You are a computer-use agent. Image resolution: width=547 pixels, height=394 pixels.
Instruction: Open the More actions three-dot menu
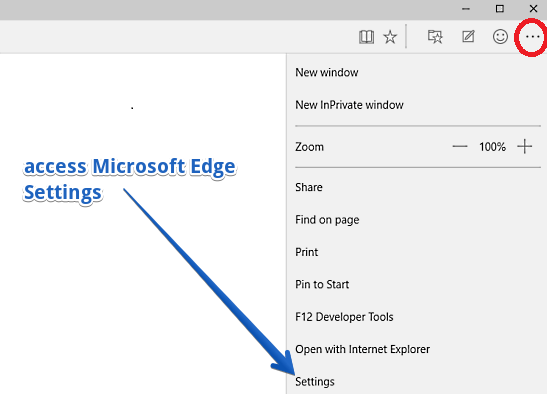coord(532,36)
